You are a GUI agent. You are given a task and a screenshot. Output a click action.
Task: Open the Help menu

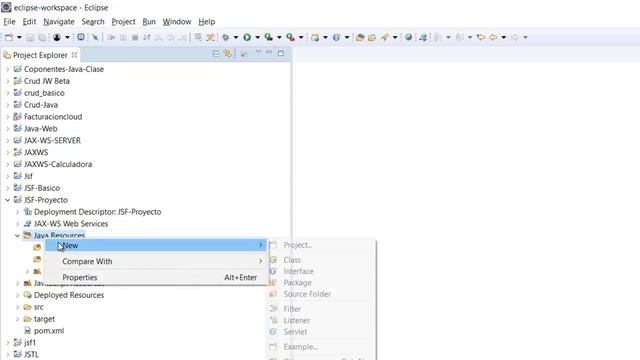pos(207,22)
